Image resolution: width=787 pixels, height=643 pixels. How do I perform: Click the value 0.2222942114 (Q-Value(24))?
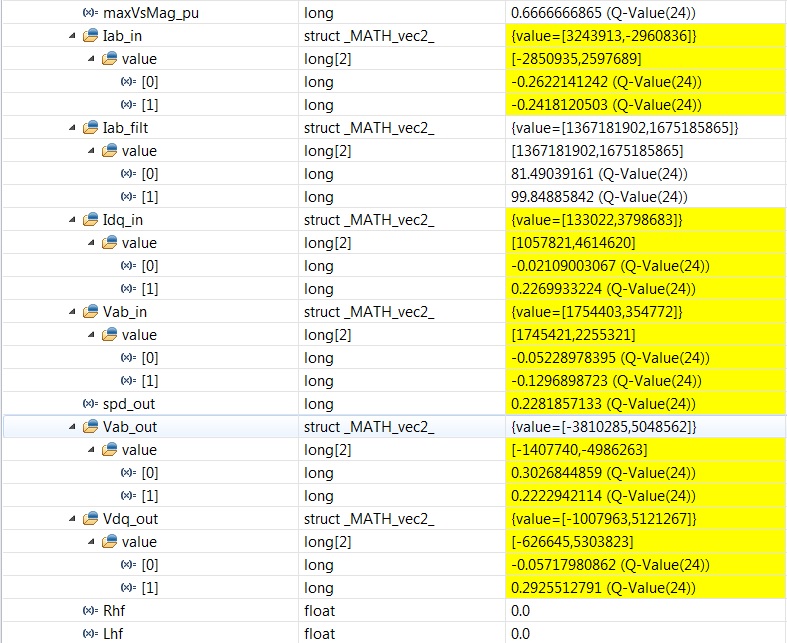pos(603,496)
